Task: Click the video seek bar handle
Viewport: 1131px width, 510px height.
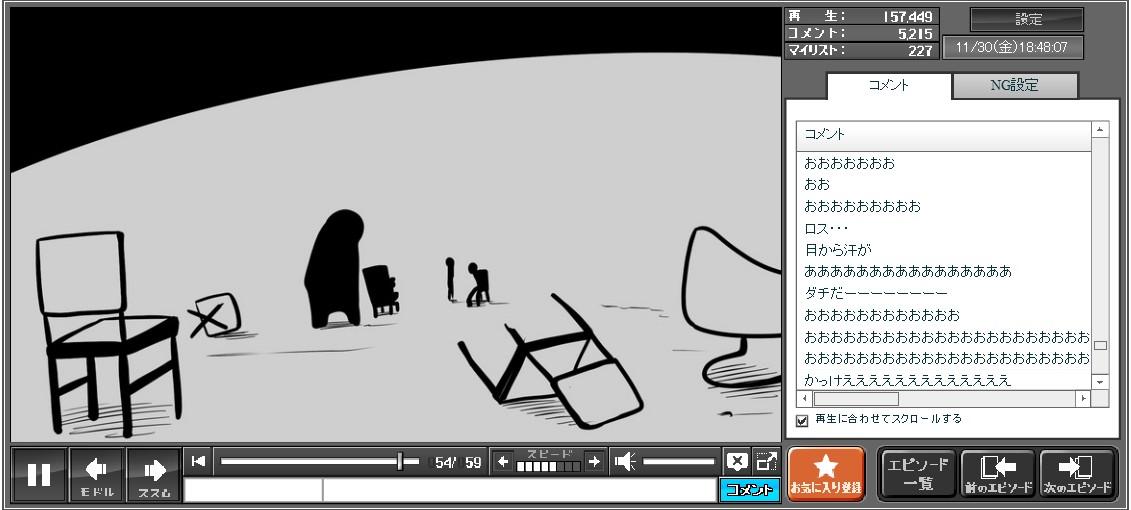Action: [400, 461]
